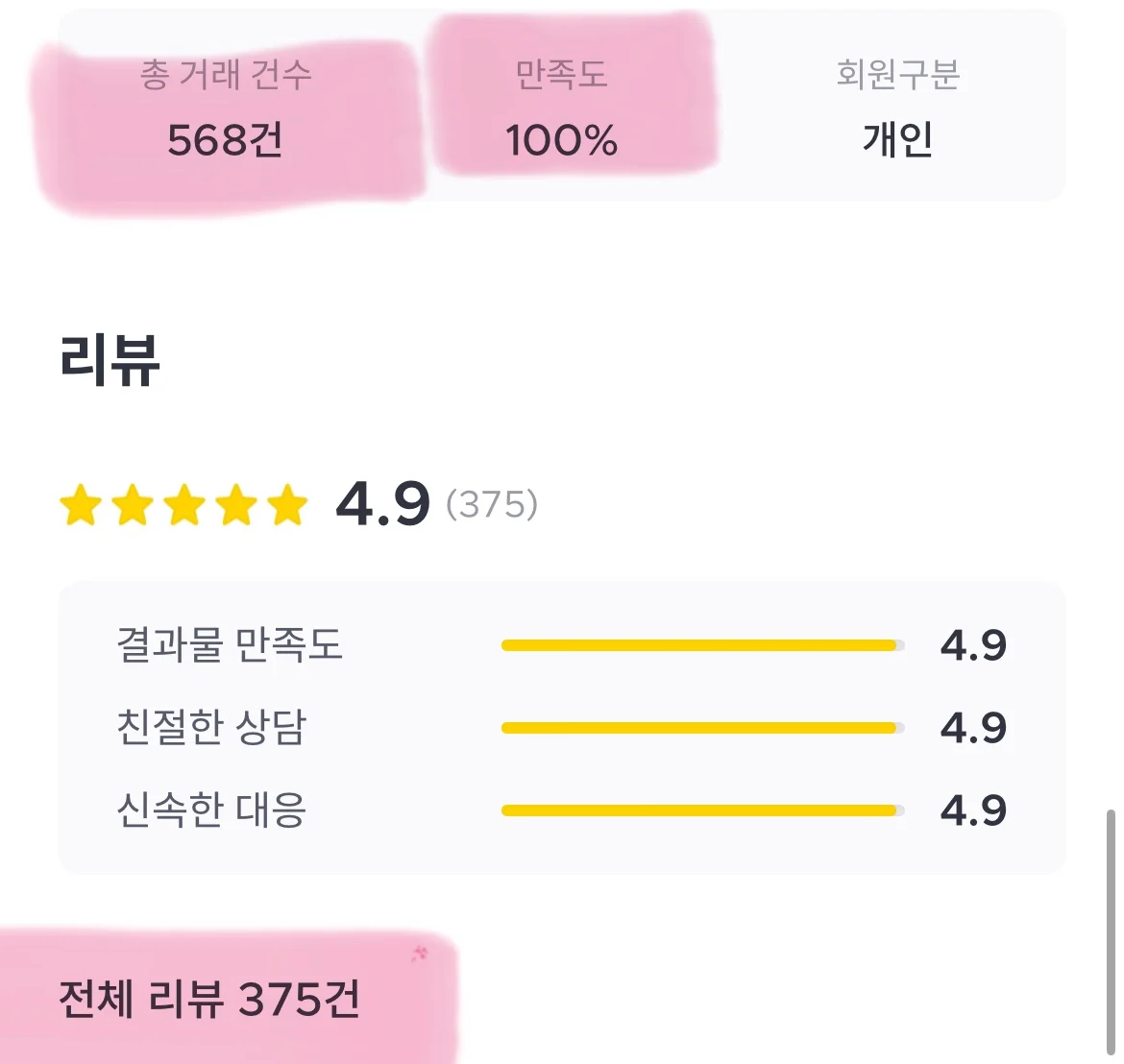Click the fifth star next to the 4.9 rating
This screenshot has height=1064, width=1124.
tap(286, 504)
